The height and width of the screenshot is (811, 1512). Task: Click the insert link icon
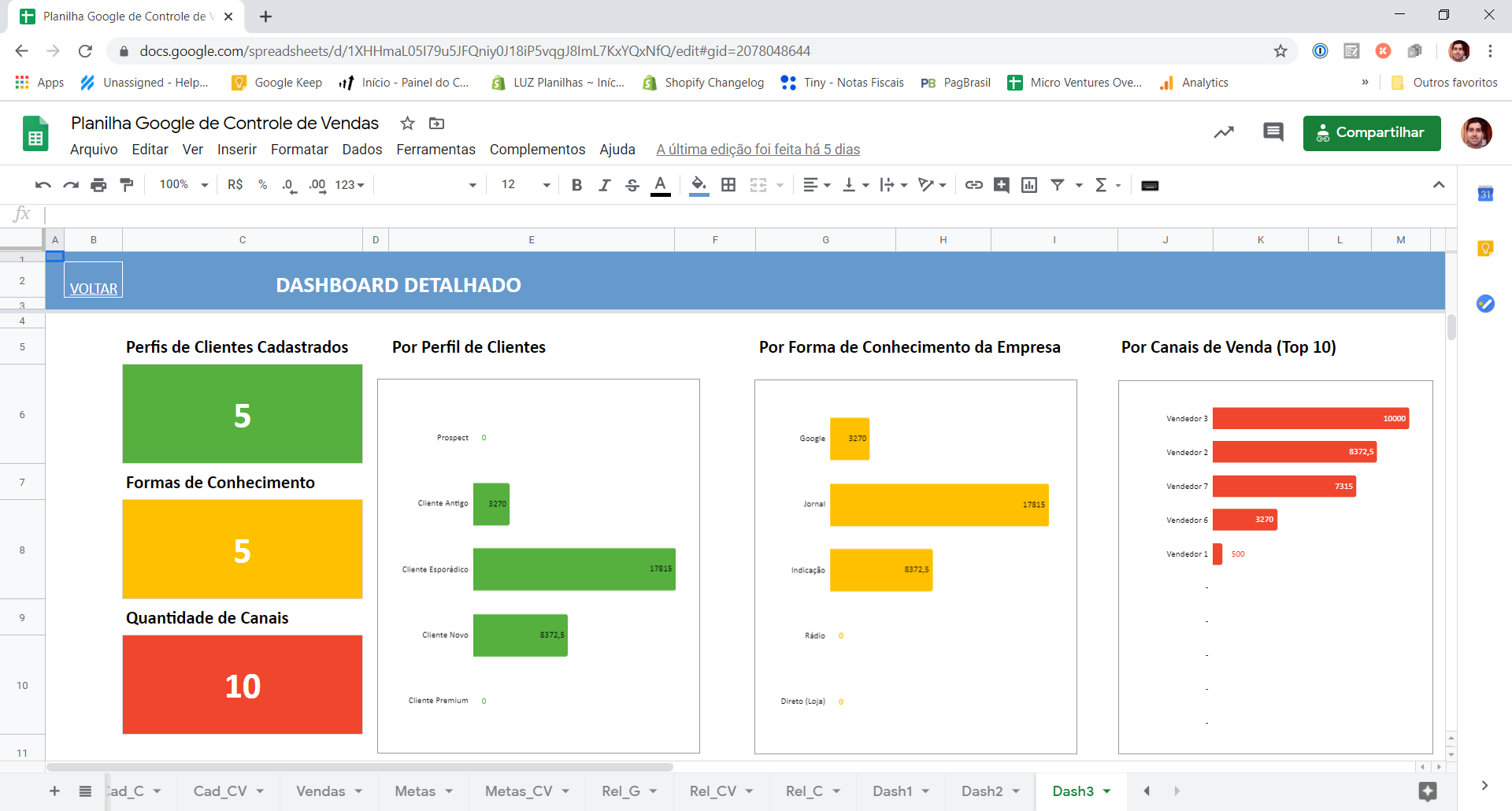point(974,185)
